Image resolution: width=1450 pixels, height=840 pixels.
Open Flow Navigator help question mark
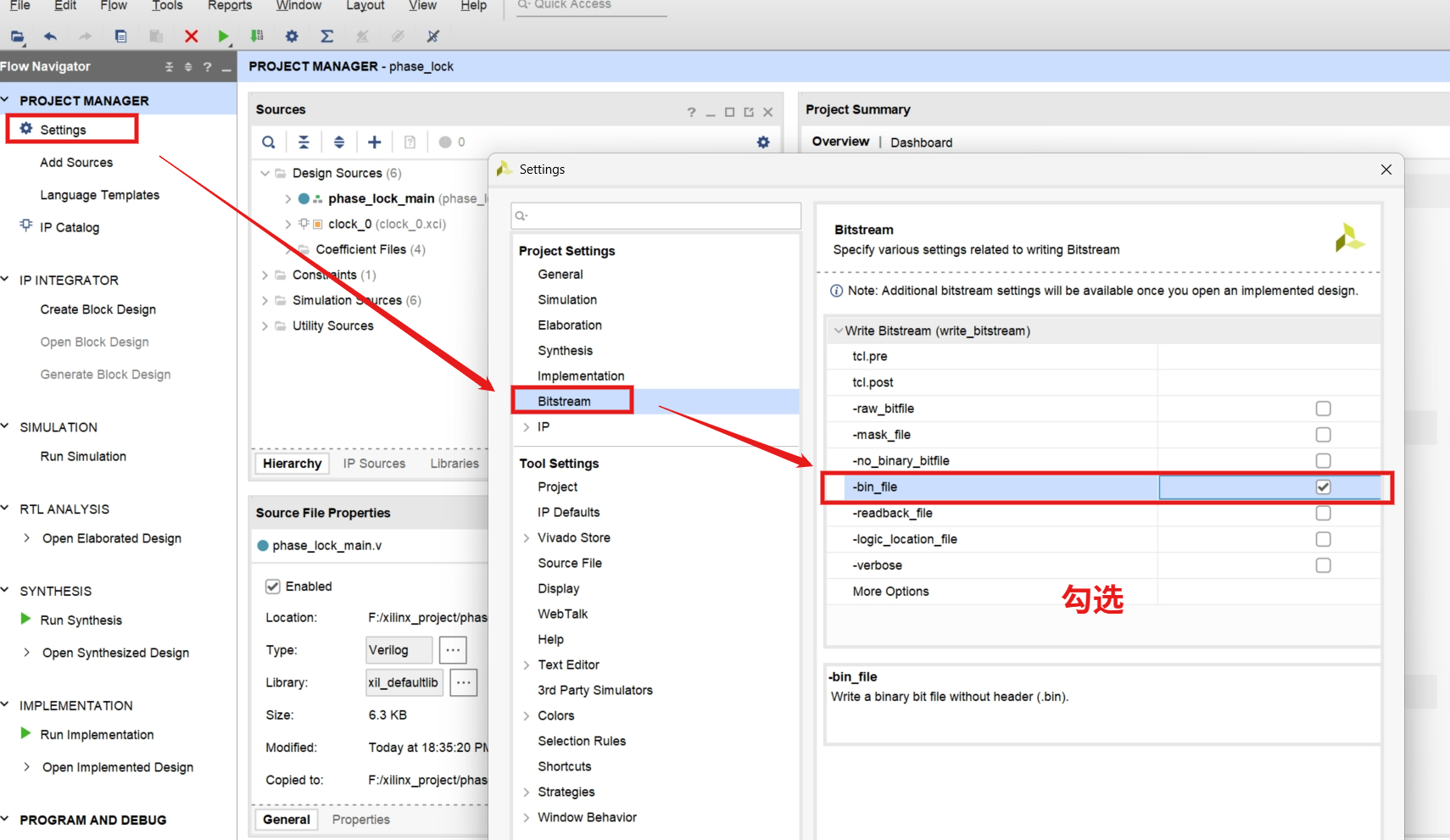click(x=208, y=67)
